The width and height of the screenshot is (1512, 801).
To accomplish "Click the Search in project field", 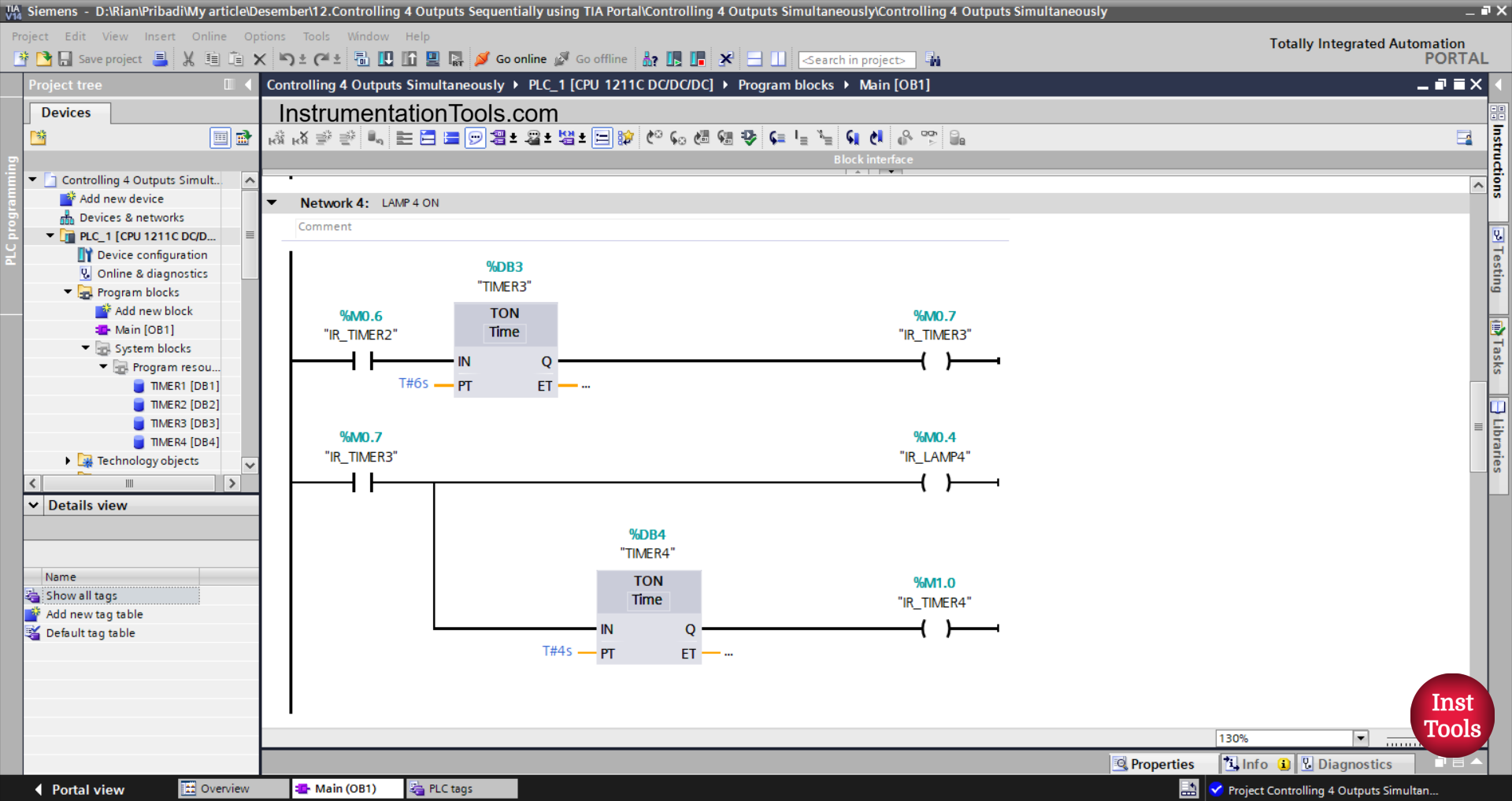I will click(x=856, y=60).
